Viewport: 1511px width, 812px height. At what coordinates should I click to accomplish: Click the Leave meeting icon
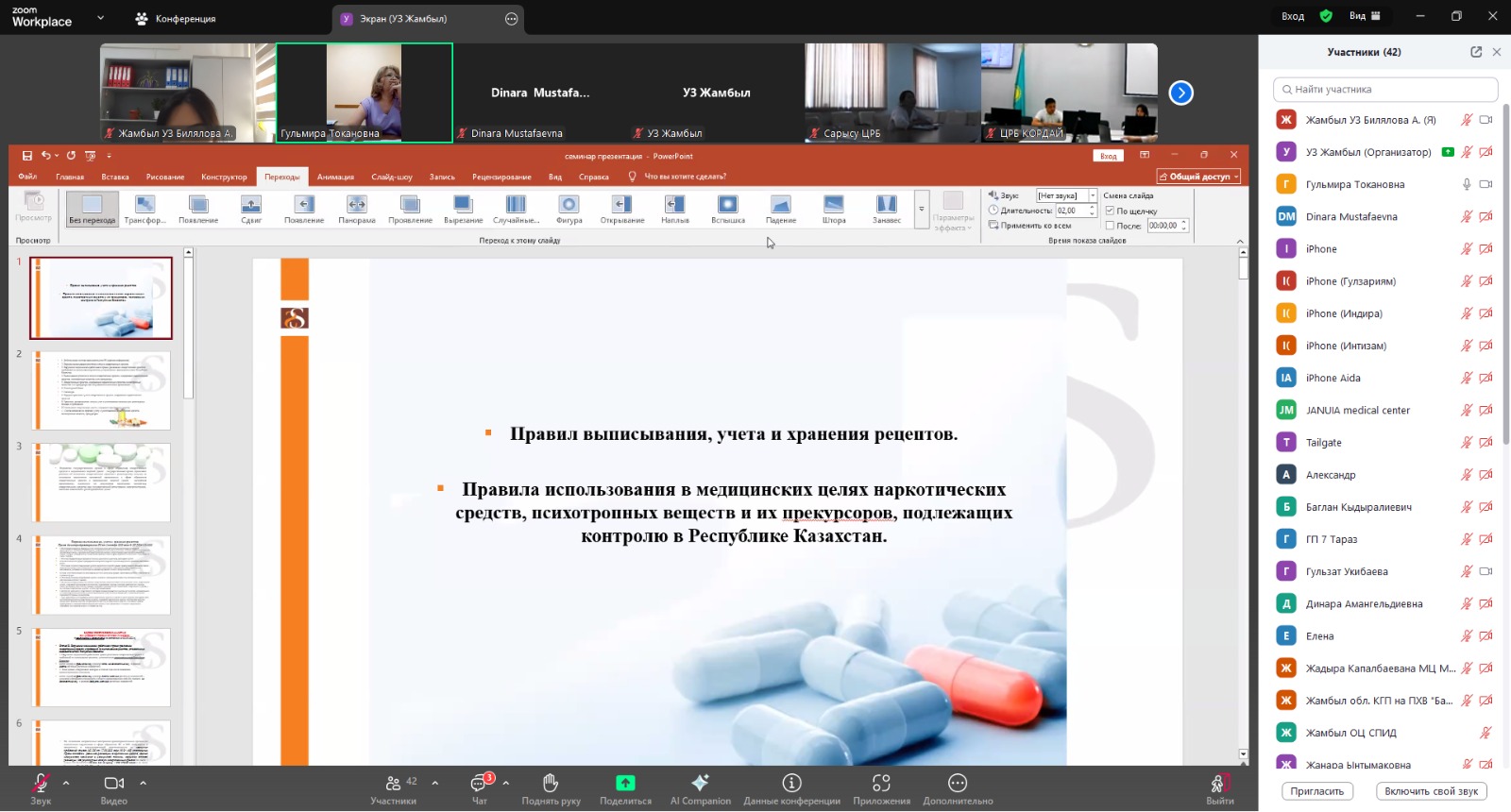[x=1219, y=783]
